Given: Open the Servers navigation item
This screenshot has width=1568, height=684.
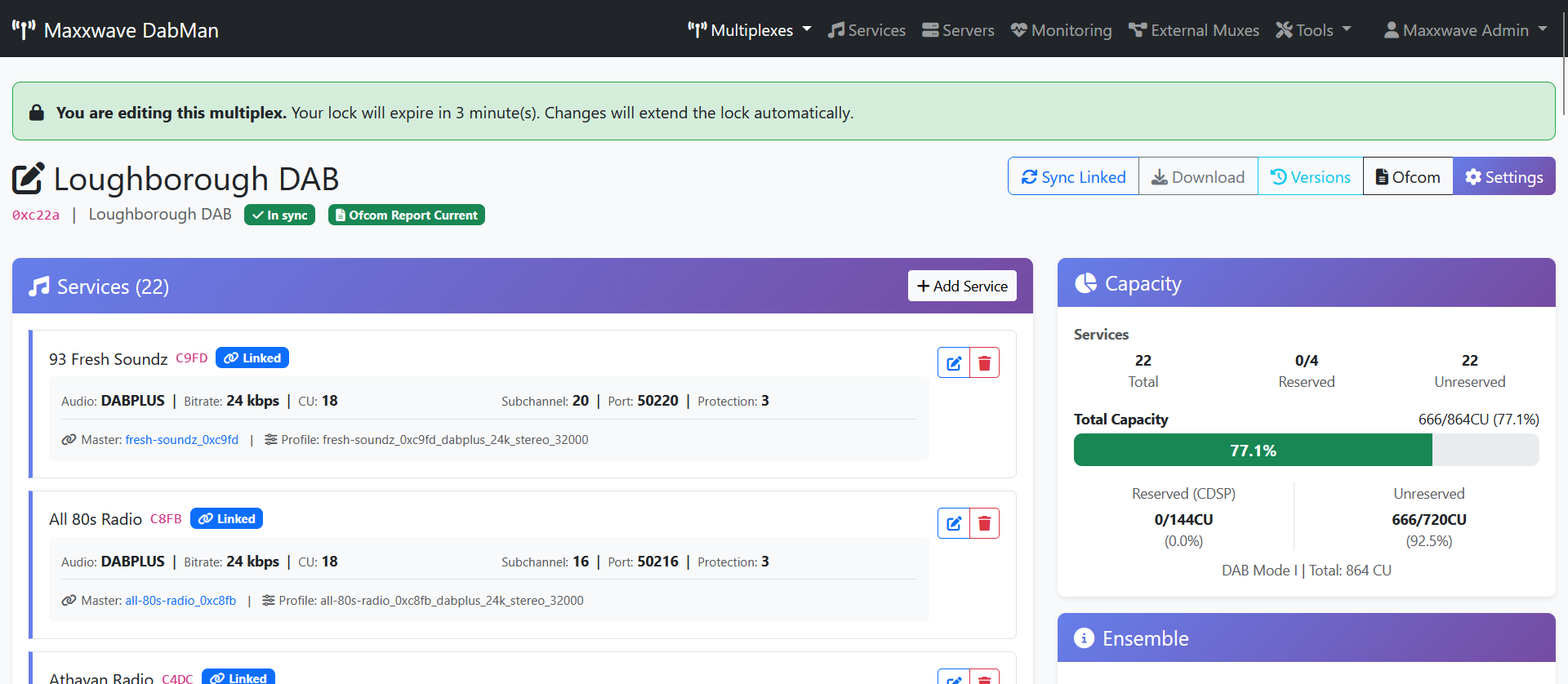Looking at the screenshot, I should pyautogui.click(x=958, y=30).
